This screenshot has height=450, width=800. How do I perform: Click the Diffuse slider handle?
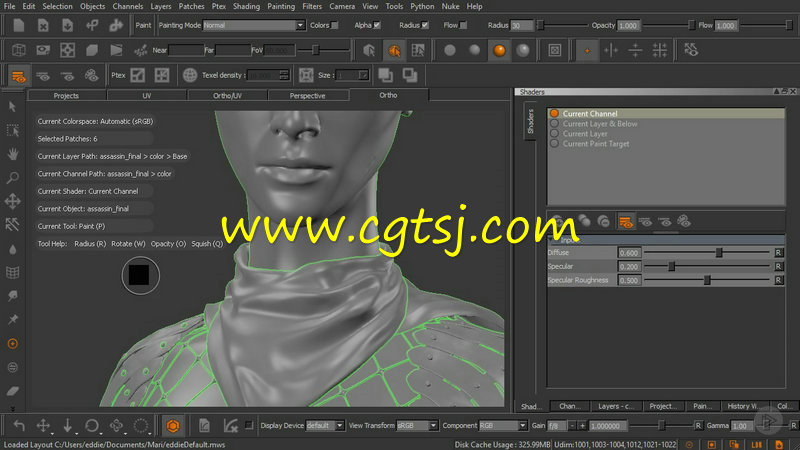719,253
